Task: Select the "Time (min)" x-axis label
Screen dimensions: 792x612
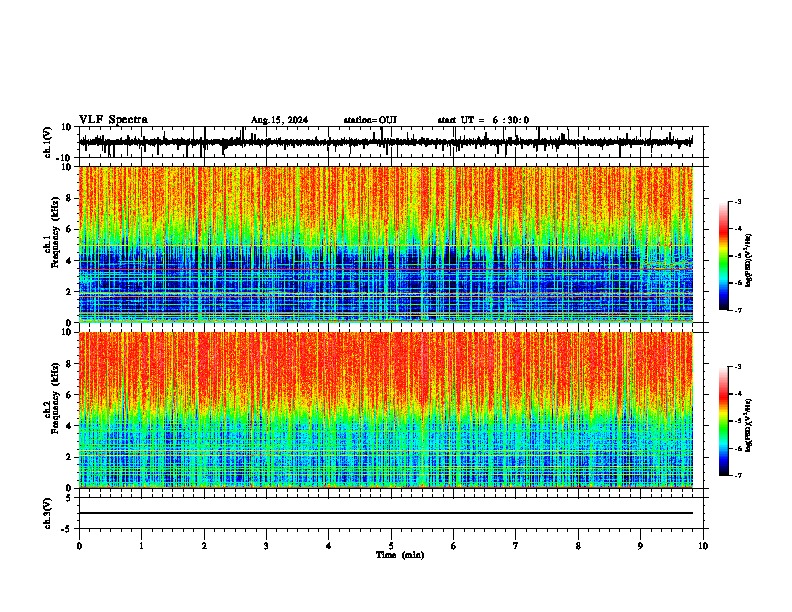Action: (400, 555)
